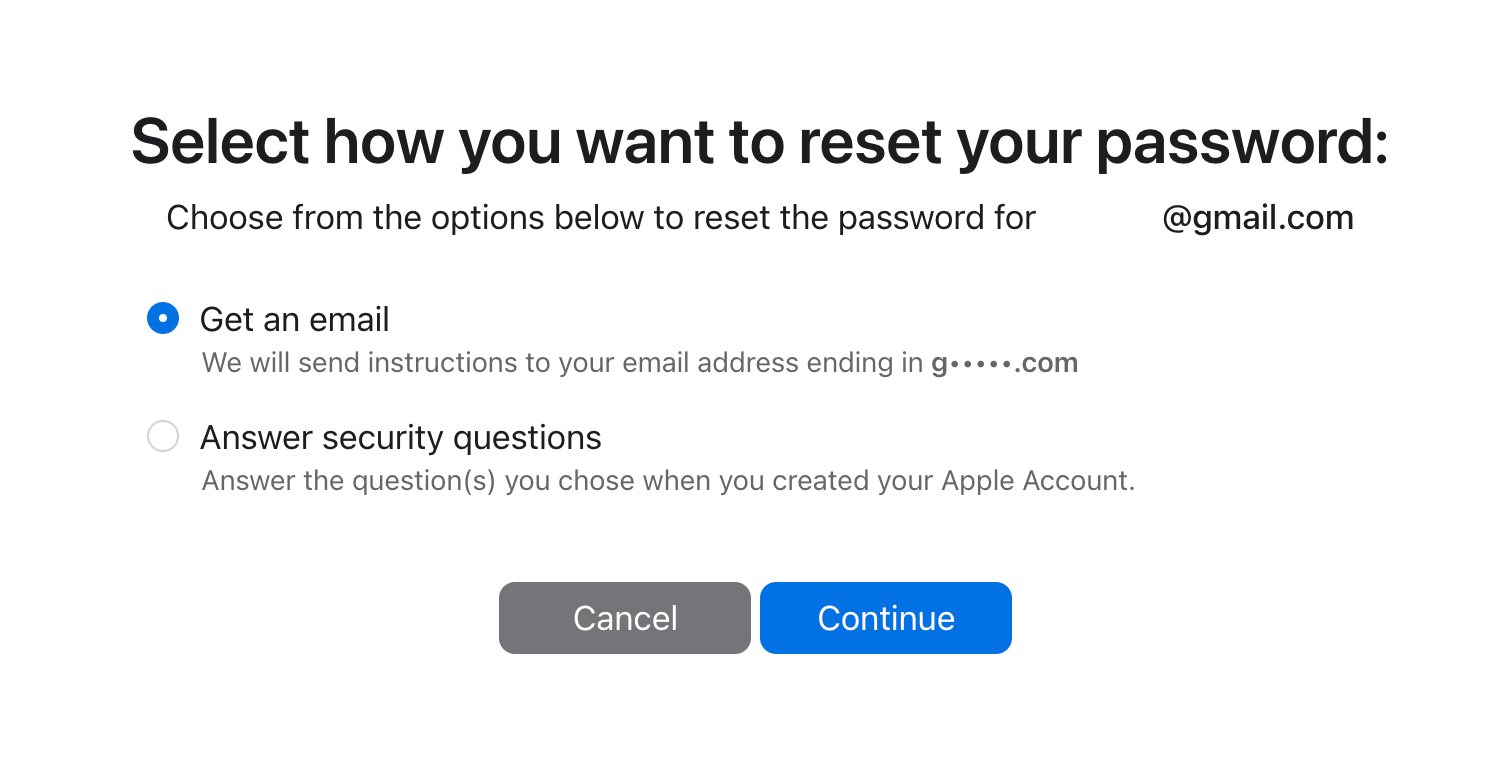Click the "Choose from the options below" subtitle
The image size is (1488, 772).
click(600, 218)
